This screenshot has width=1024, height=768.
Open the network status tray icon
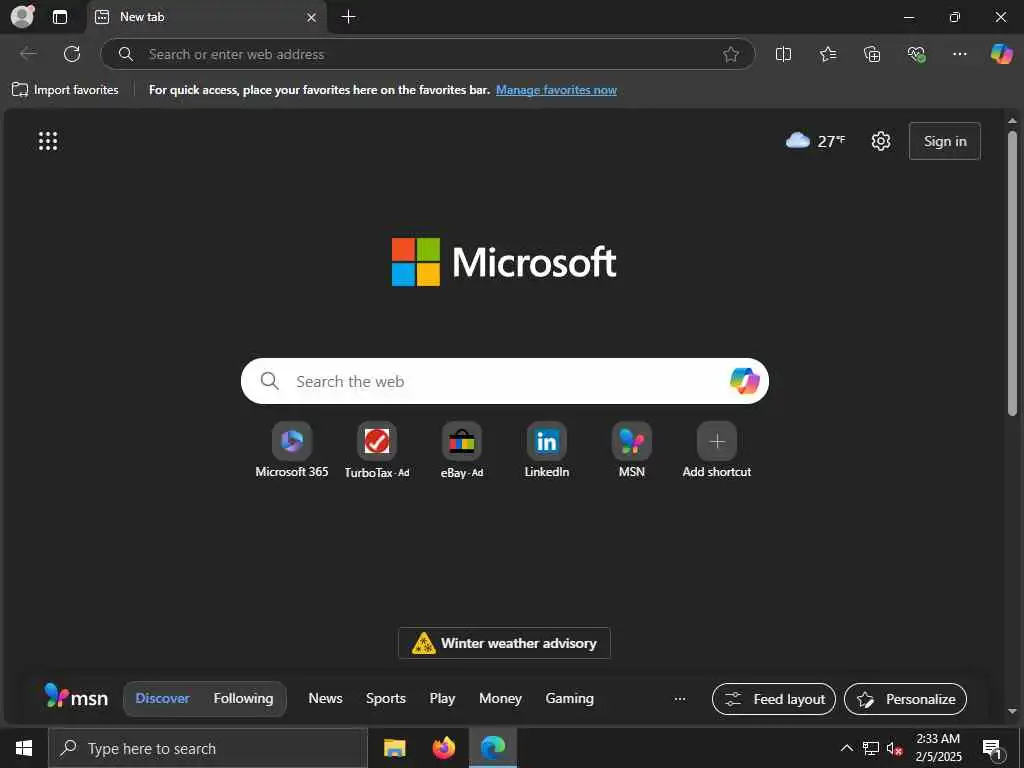pyautogui.click(x=871, y=748)
